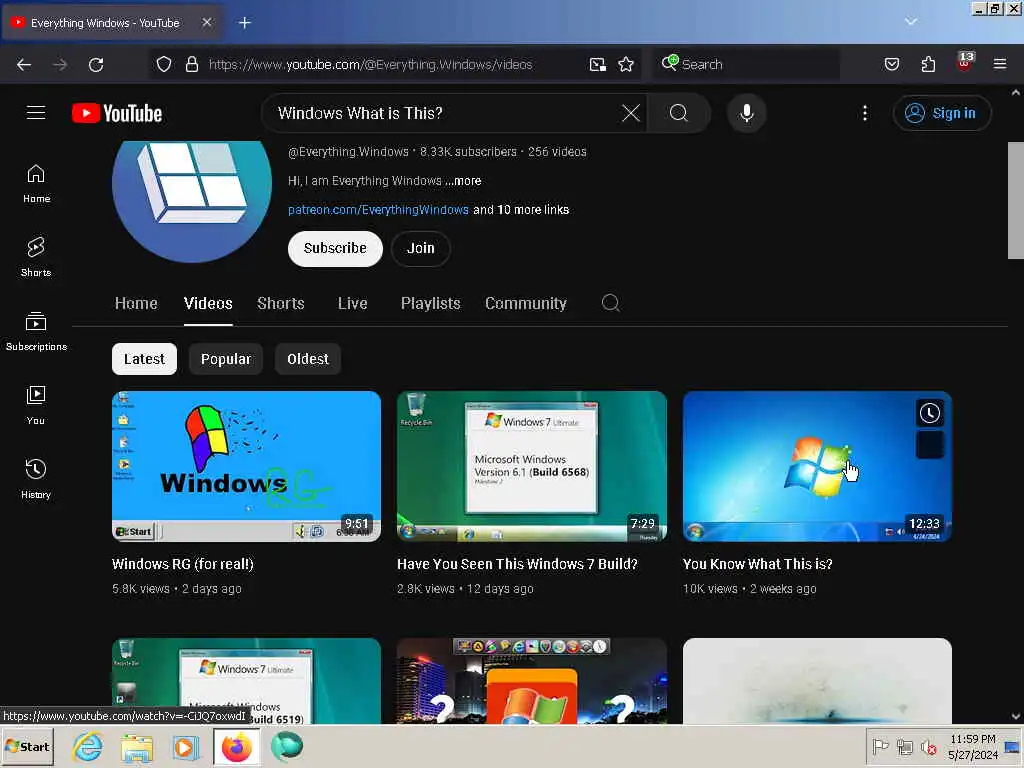Click the Firefox address bar URL
Image resolution: width=1024 pixels, height=768 pixels.
click(x=370, y=64)
